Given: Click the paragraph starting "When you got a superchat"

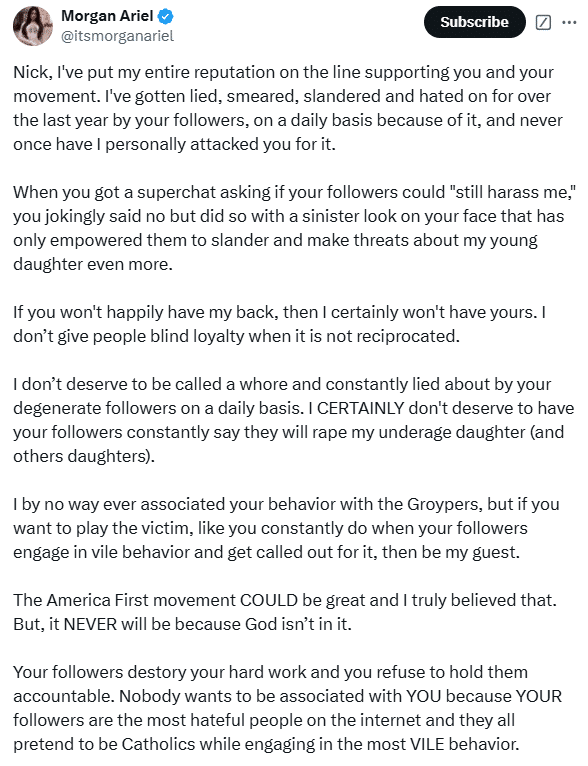Looking at the screenshot, I should 294,228.
